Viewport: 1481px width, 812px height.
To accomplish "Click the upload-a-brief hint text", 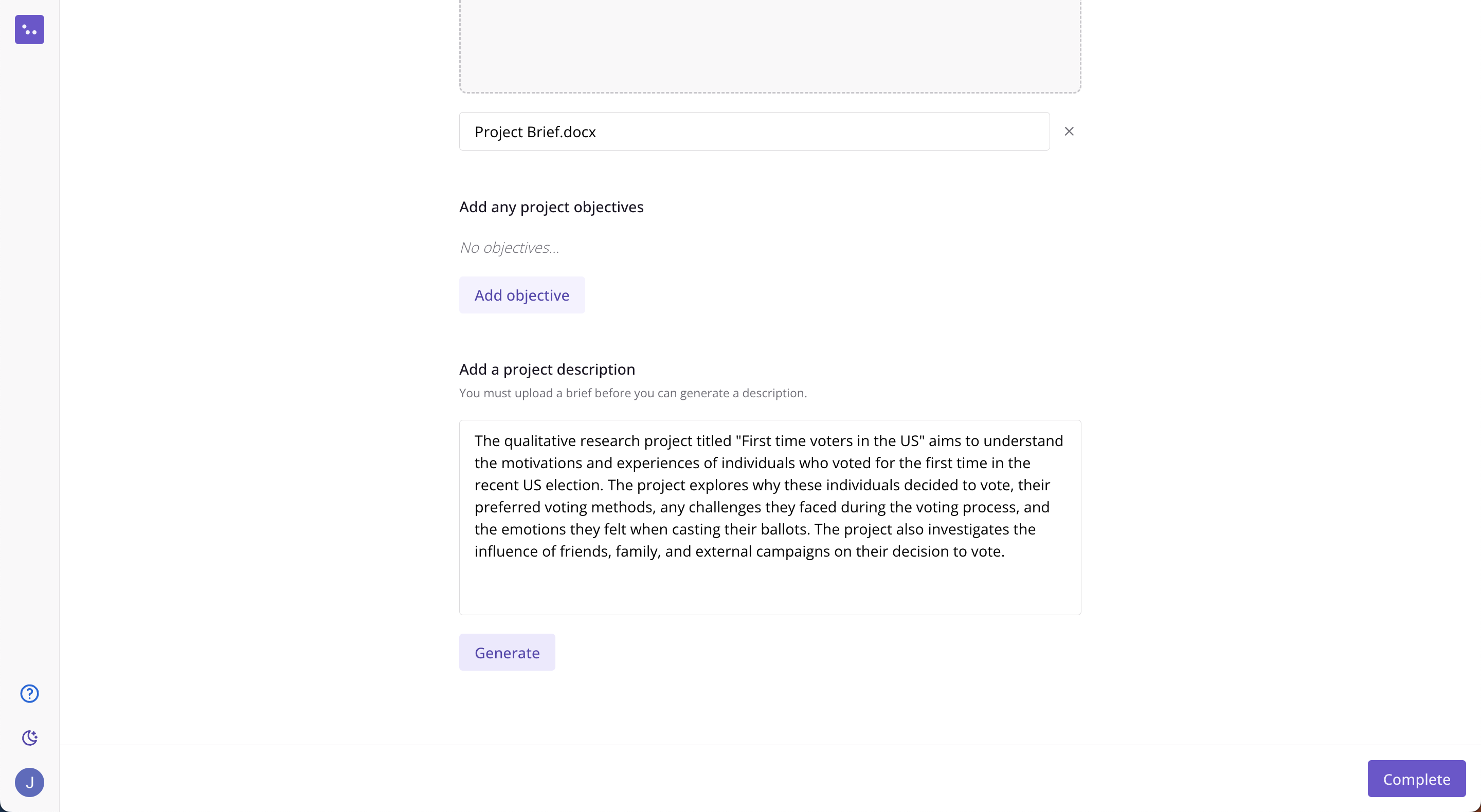I will pyautogui.click(x=633, y=393).
